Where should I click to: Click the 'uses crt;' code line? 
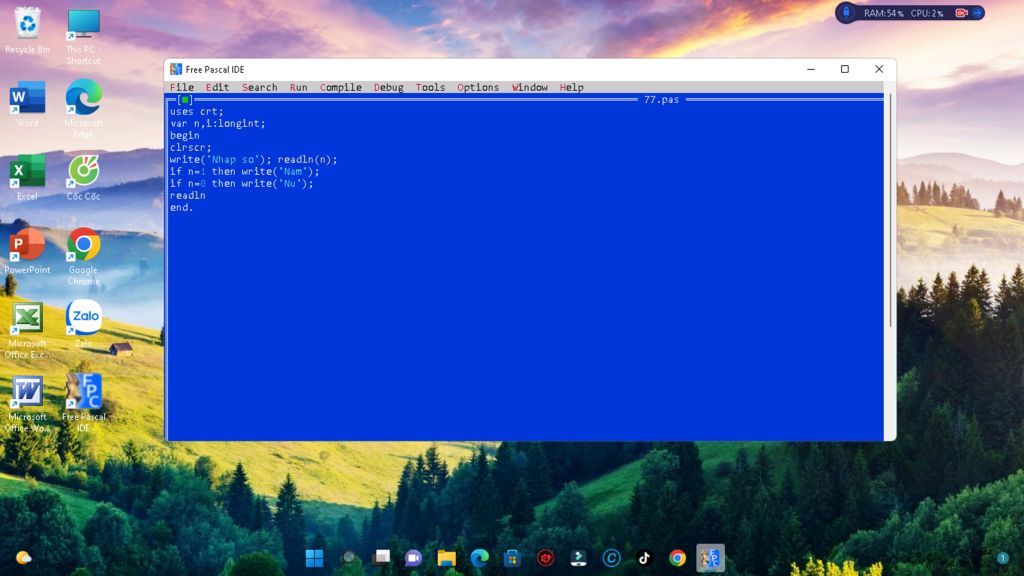click(197, 112)
